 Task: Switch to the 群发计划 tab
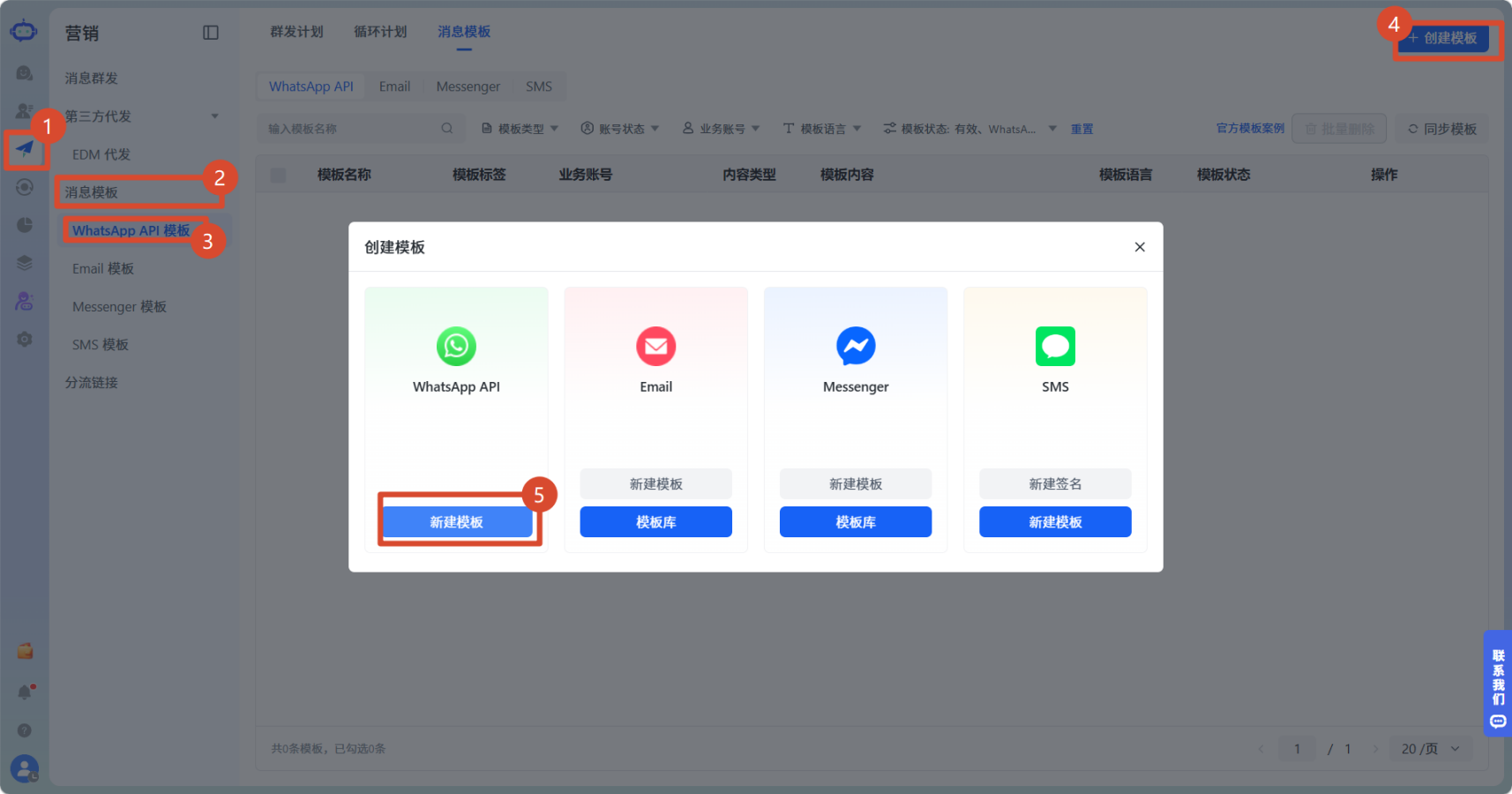pos(296,32)
